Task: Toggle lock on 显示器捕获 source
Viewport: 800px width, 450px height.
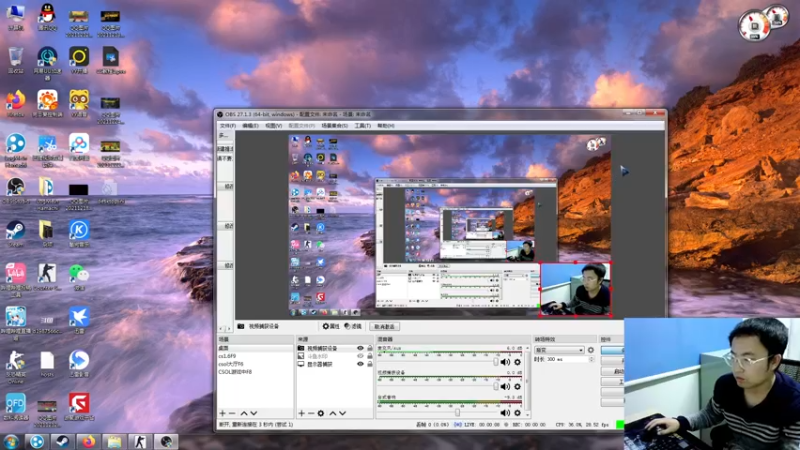Action: coord(370,364)
